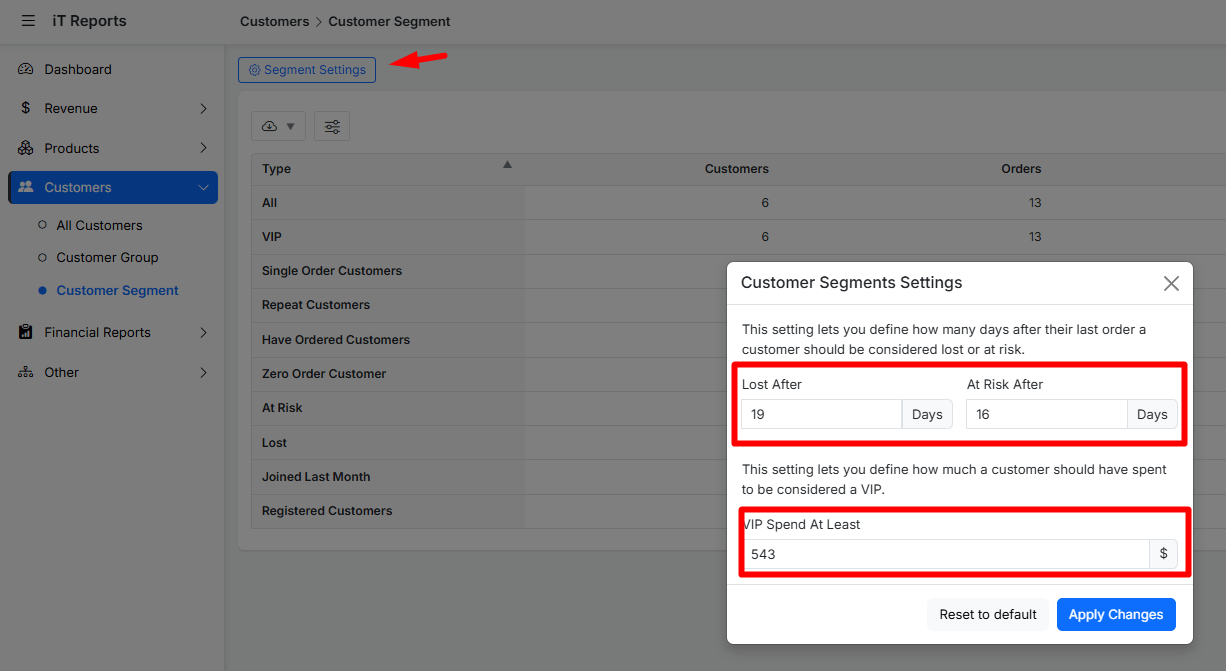
Task: Collapse the Customers menu section
Action: click(203, 187)
